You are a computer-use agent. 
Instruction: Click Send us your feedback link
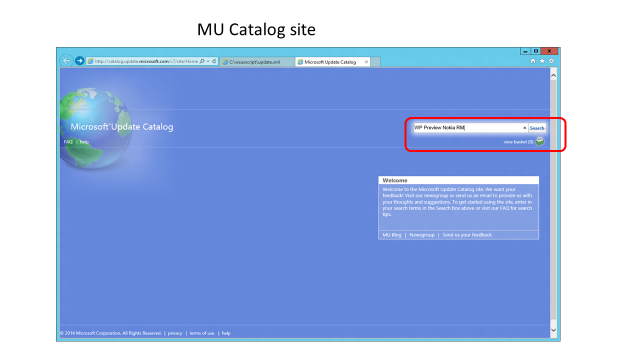467,235
